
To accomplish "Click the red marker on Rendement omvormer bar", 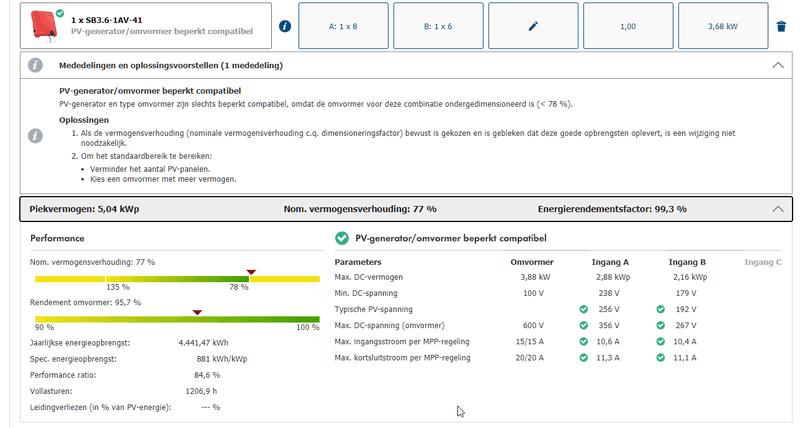I will (197, 312).
